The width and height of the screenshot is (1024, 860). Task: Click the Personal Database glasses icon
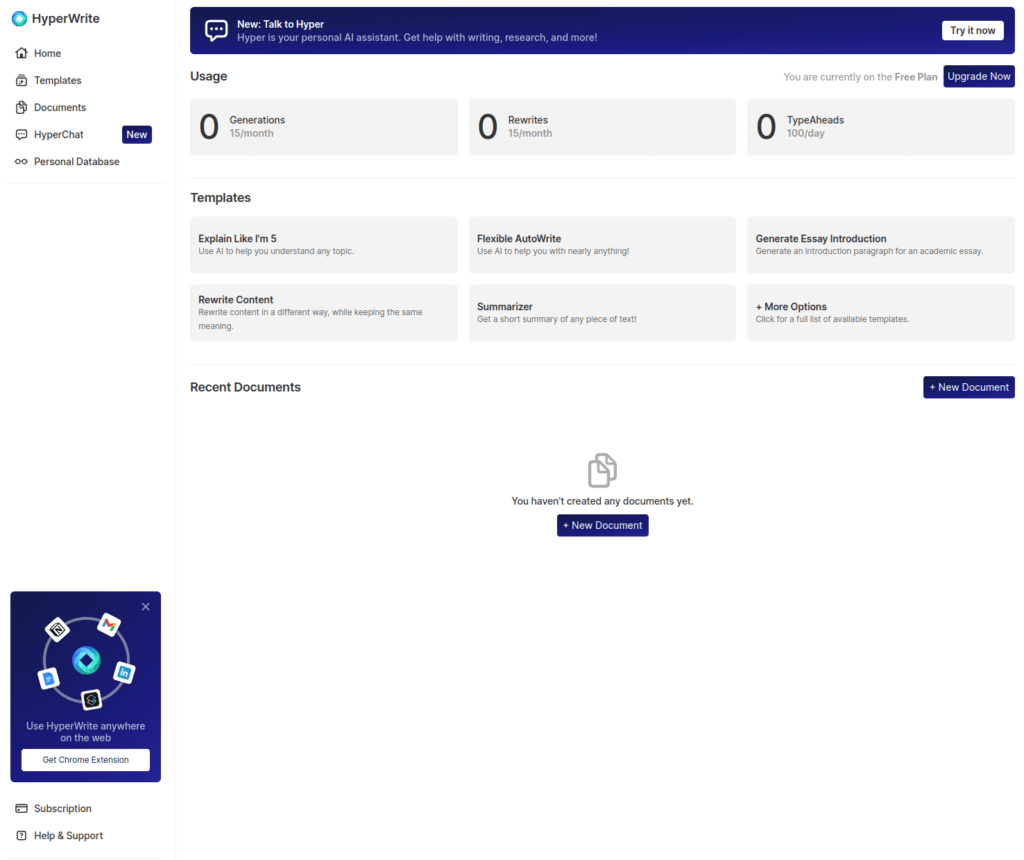point(22,161)
